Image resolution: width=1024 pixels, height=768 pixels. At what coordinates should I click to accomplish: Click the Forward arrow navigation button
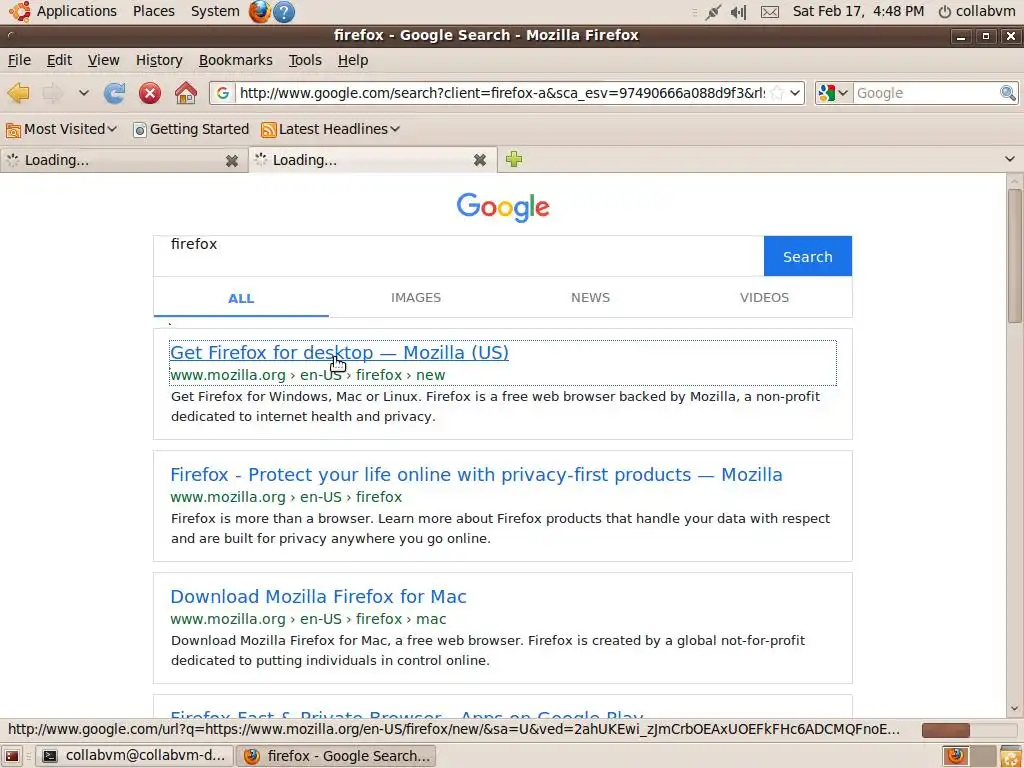tap(53, 93)
